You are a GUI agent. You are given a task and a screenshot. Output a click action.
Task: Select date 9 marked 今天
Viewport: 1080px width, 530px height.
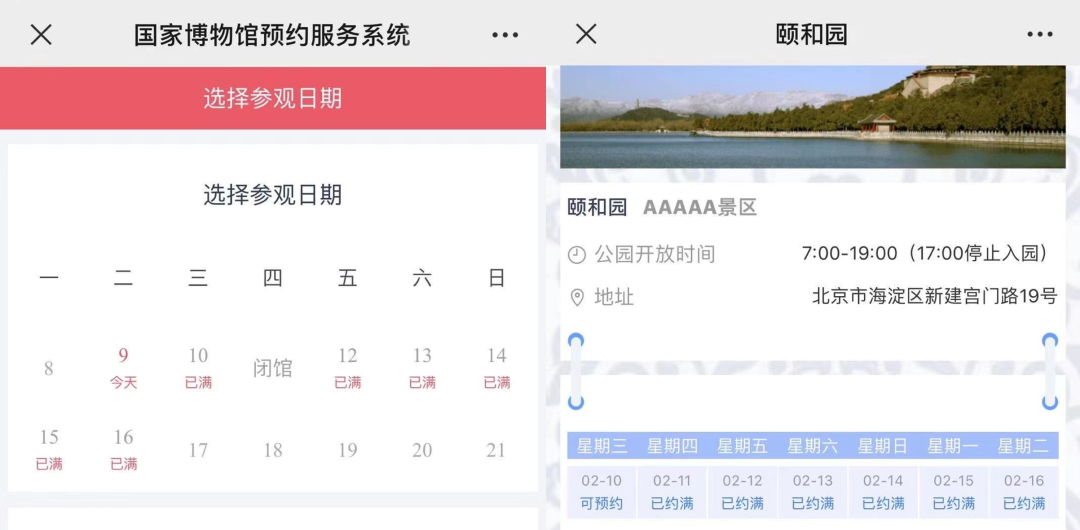click(123, 368)
